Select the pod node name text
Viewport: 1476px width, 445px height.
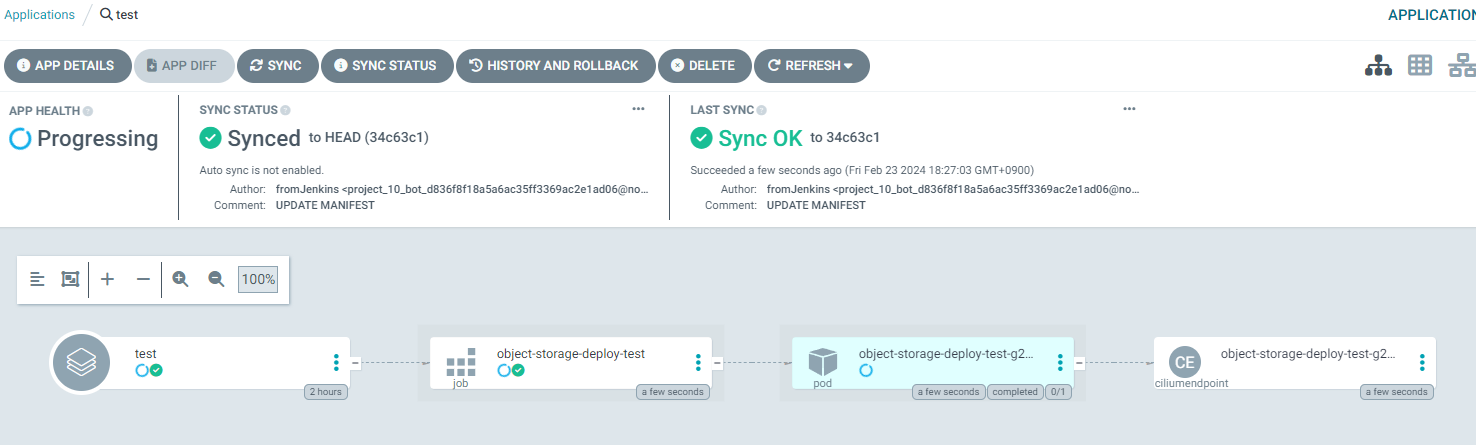tap(947, 354)
